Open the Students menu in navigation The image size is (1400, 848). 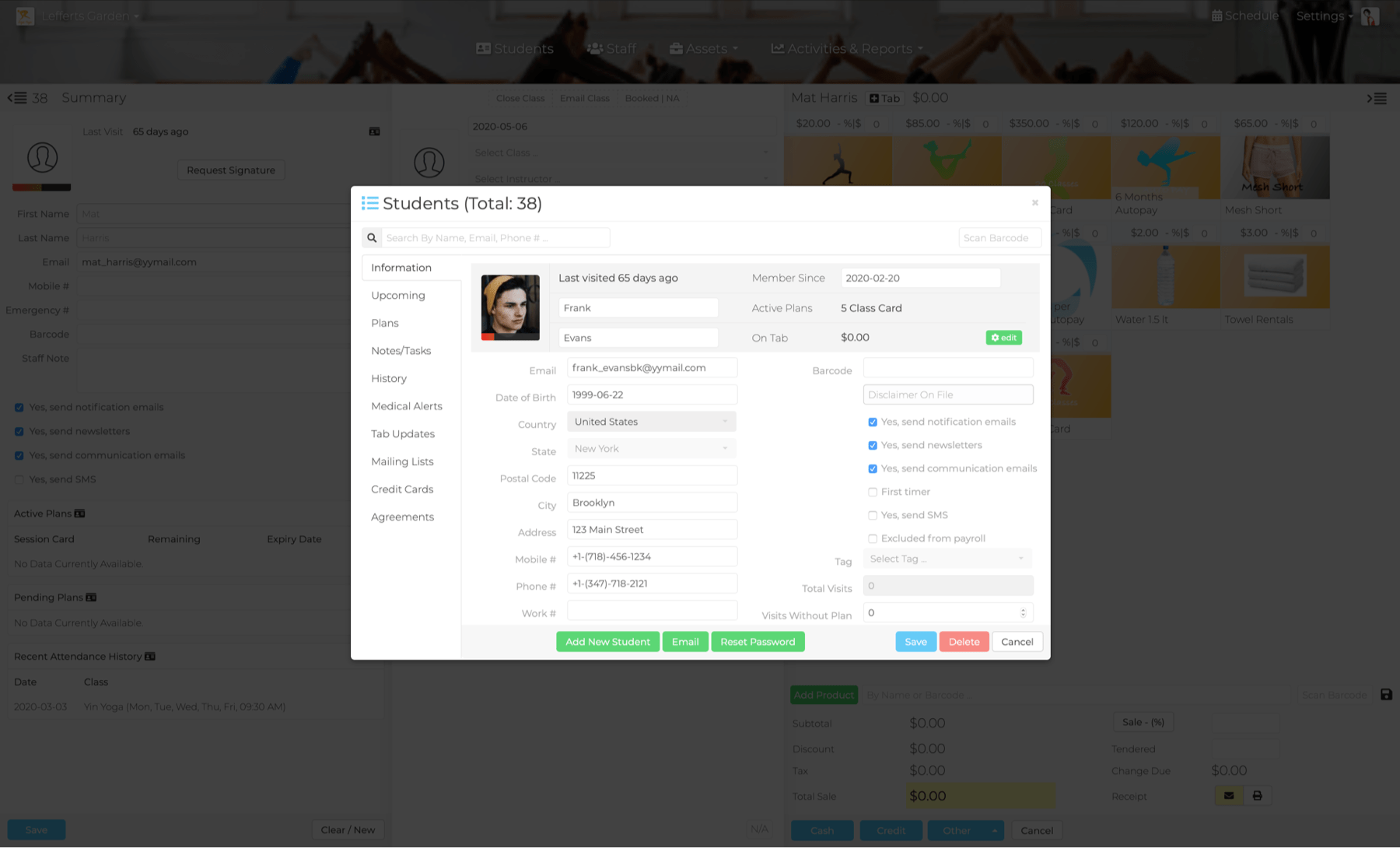(515, 48)
